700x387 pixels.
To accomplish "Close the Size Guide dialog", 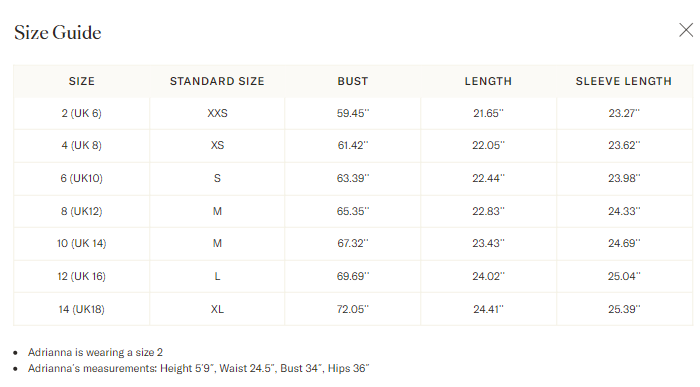I will (686, 30).
